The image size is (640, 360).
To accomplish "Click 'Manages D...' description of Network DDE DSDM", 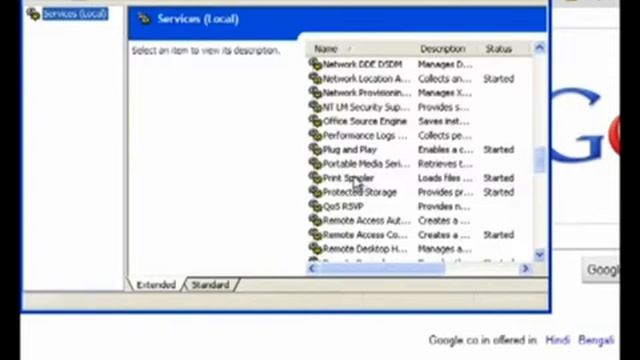I will coord(445,64).
